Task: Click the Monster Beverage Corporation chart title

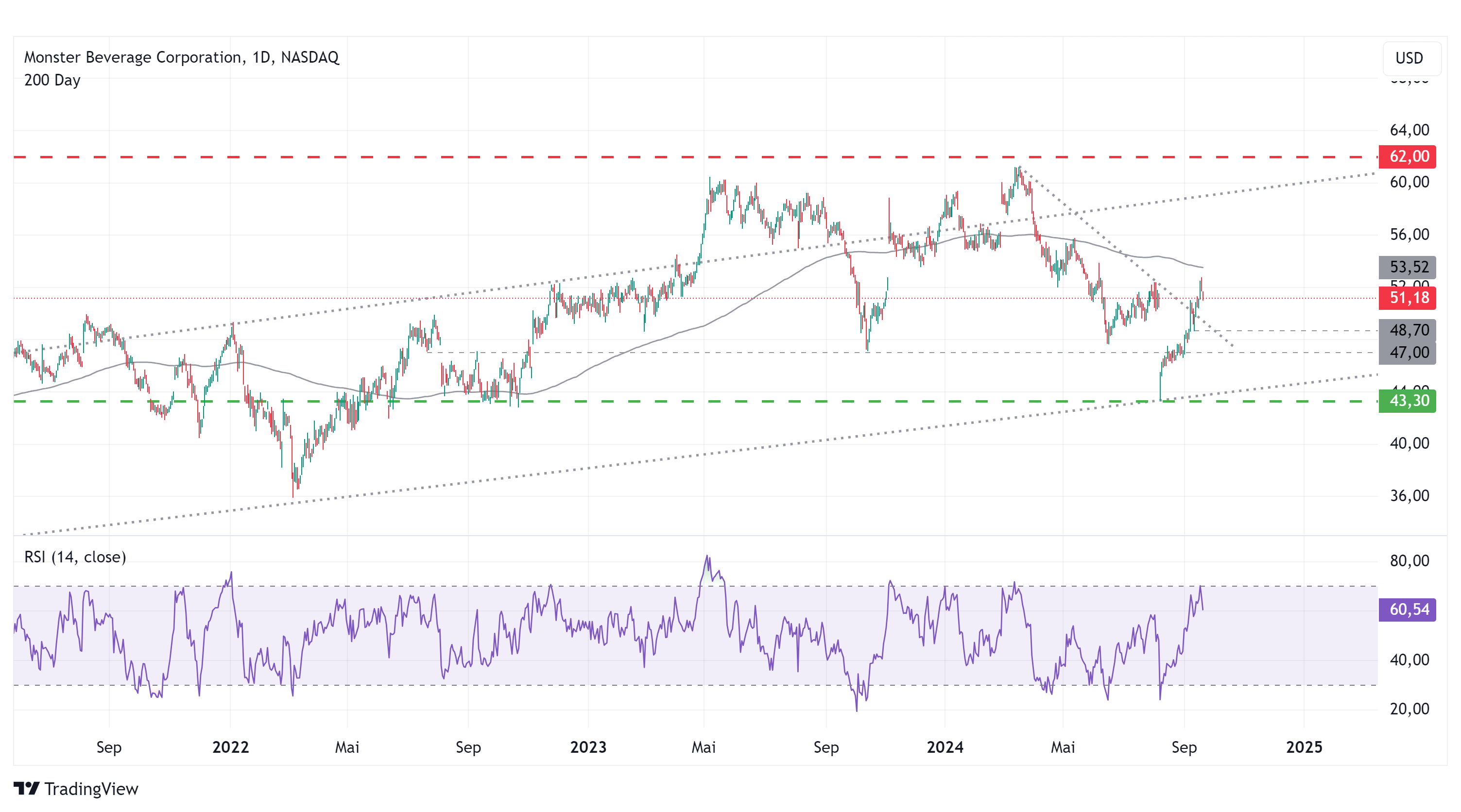Action: tap(182, 57)
